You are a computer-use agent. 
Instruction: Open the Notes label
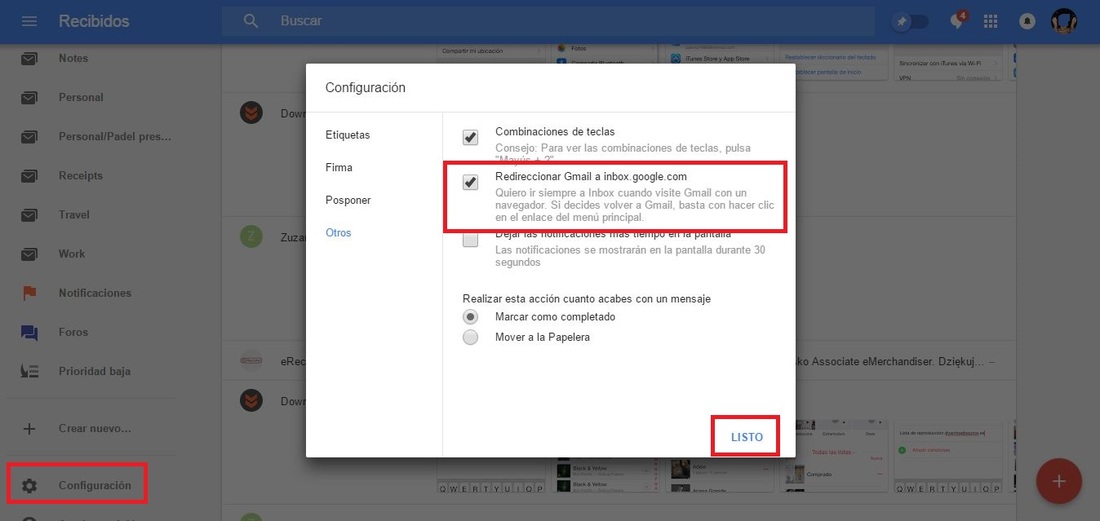(74, 58)
